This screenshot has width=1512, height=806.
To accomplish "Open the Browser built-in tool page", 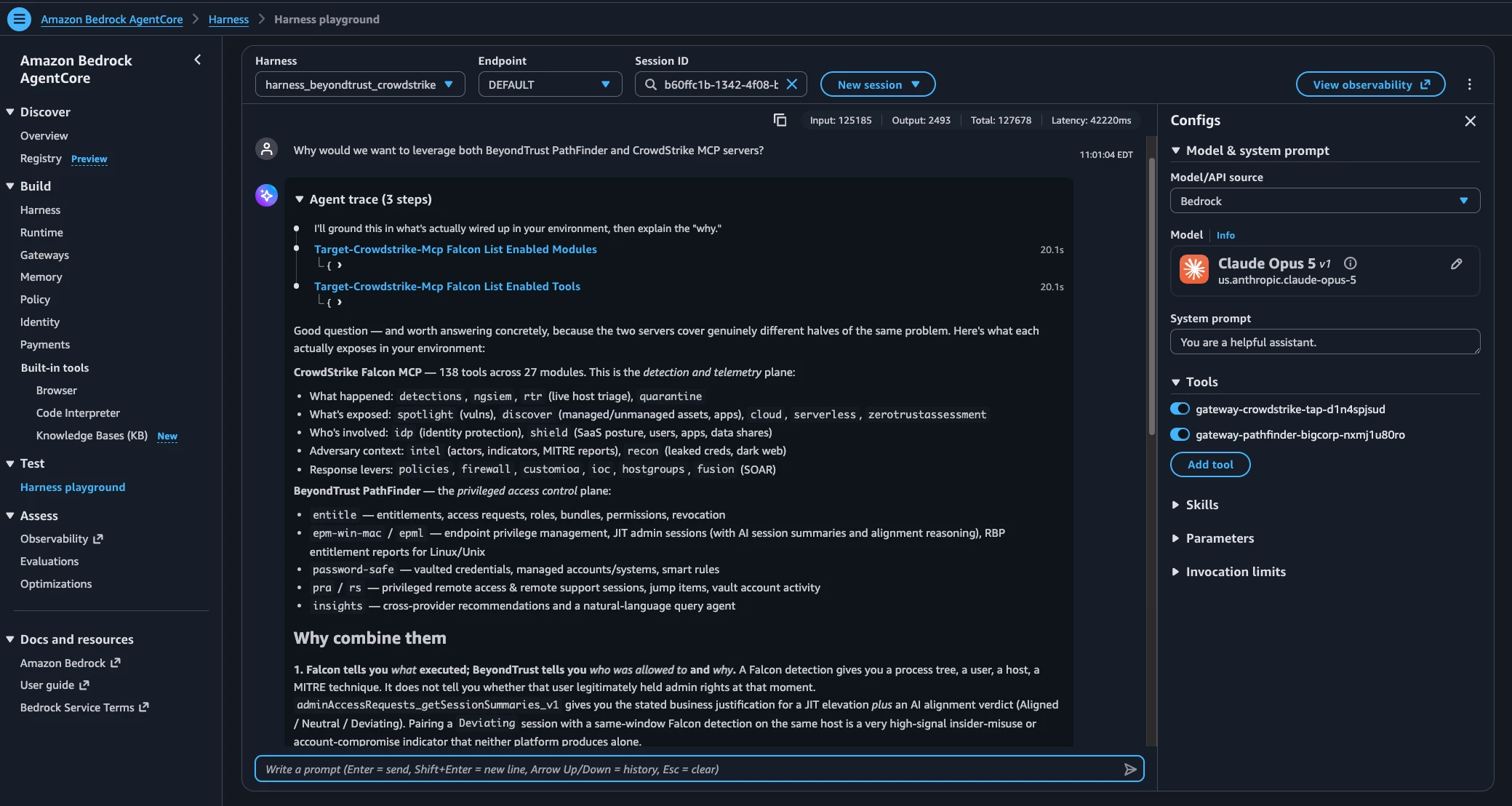I will pos(57,391).
